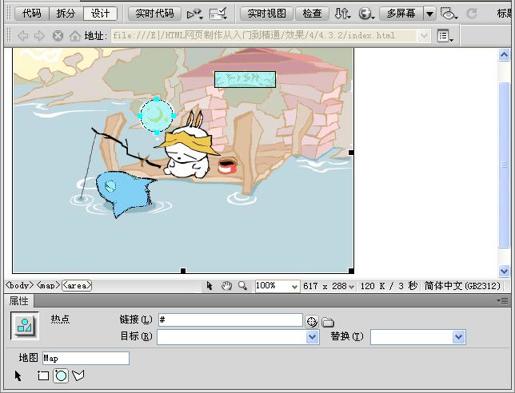Activate the hand tool in status bar
515x393 pixels.
(x=227, y=286)
